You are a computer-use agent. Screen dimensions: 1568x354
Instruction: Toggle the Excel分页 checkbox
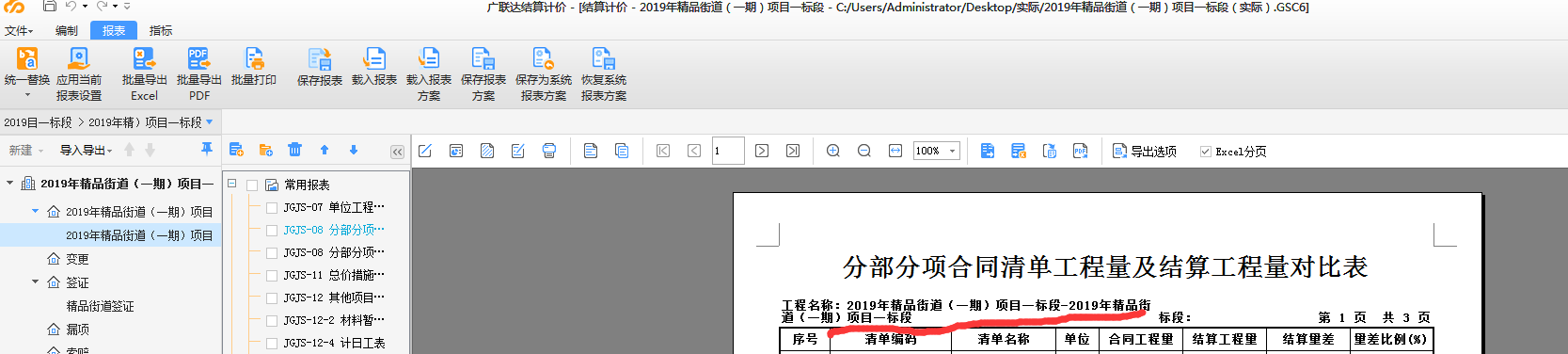point(1205,152)
